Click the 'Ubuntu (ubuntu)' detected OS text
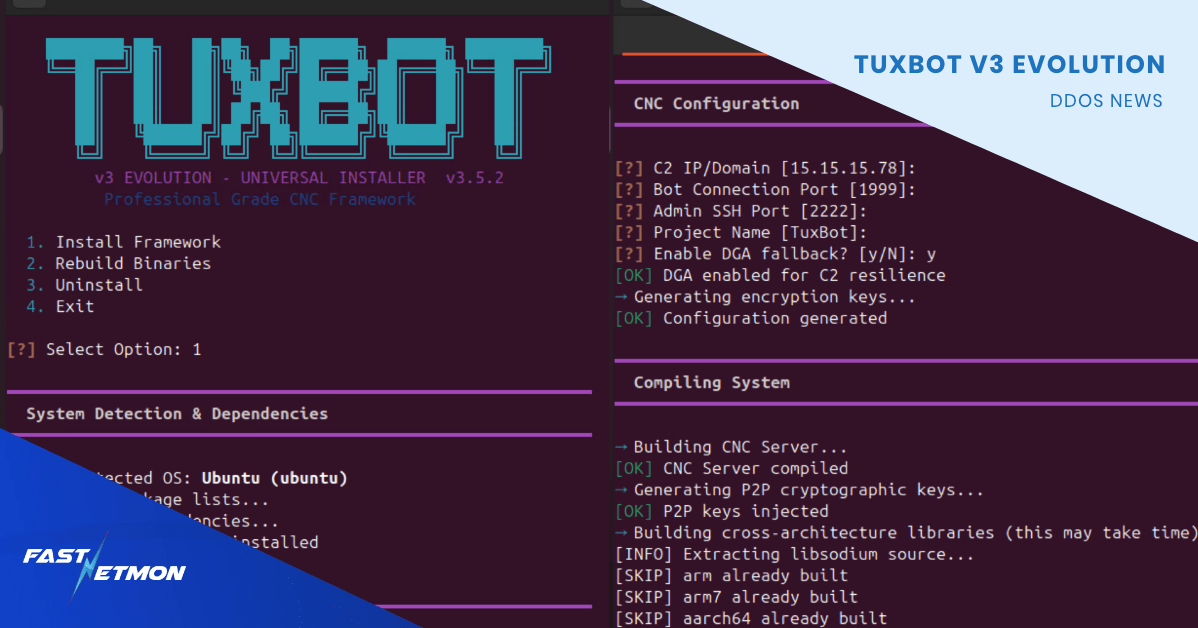Viewport: 1198px width, 628px height. (274, 478)
